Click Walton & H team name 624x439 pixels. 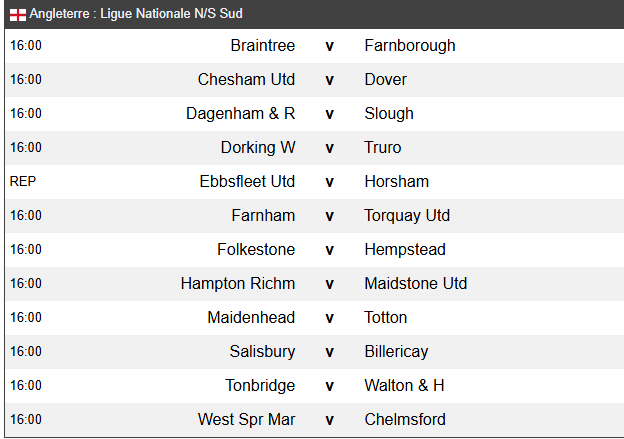coord(404,385)
